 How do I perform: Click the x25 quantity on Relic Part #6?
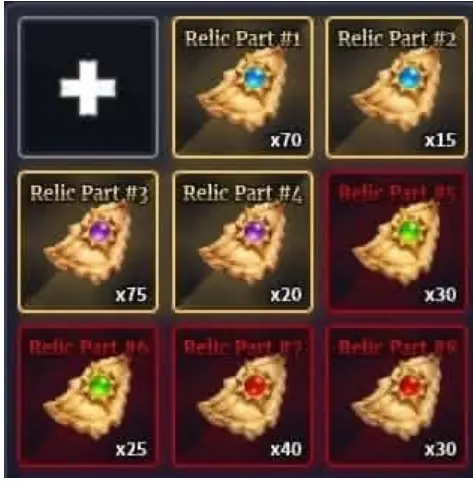point(131,449)
